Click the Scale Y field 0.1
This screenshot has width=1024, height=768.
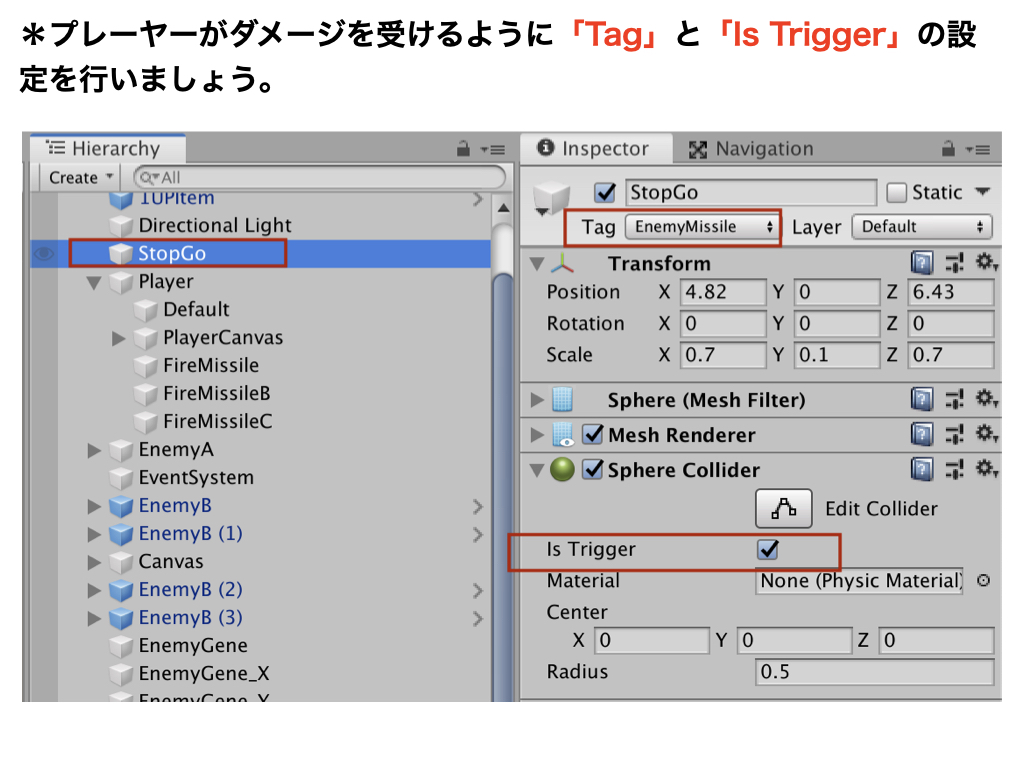pyautogui.click(x=837, y=355)
